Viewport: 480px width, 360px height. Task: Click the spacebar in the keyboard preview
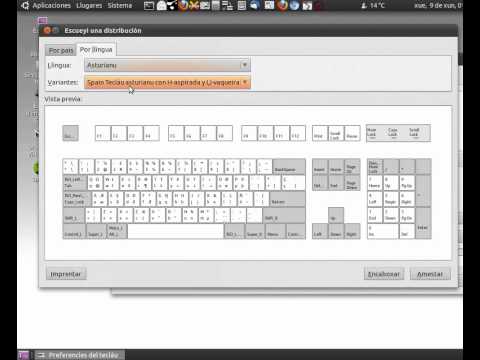[175, 231]
